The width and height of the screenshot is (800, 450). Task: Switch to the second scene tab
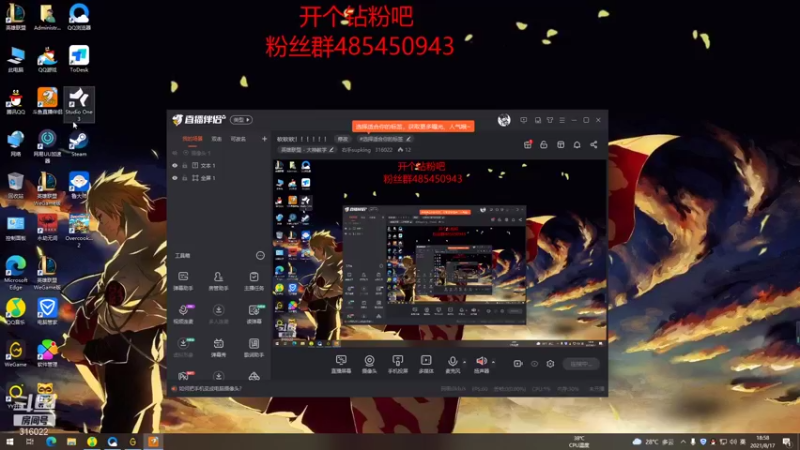pyautogui.click(x=216, y=139)
